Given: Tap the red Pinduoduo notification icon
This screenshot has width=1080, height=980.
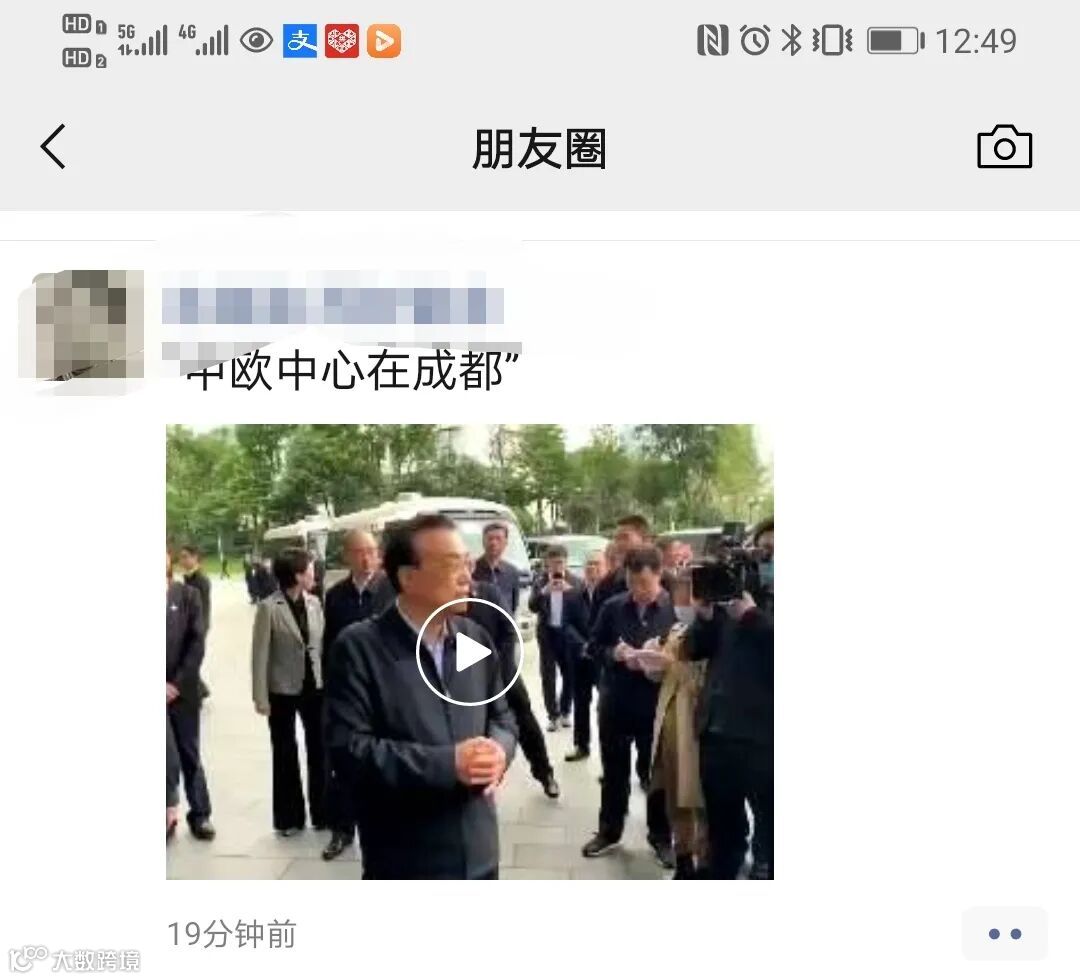Looking at the screenshot, I should pyautogui.click(x=342, y=41).
